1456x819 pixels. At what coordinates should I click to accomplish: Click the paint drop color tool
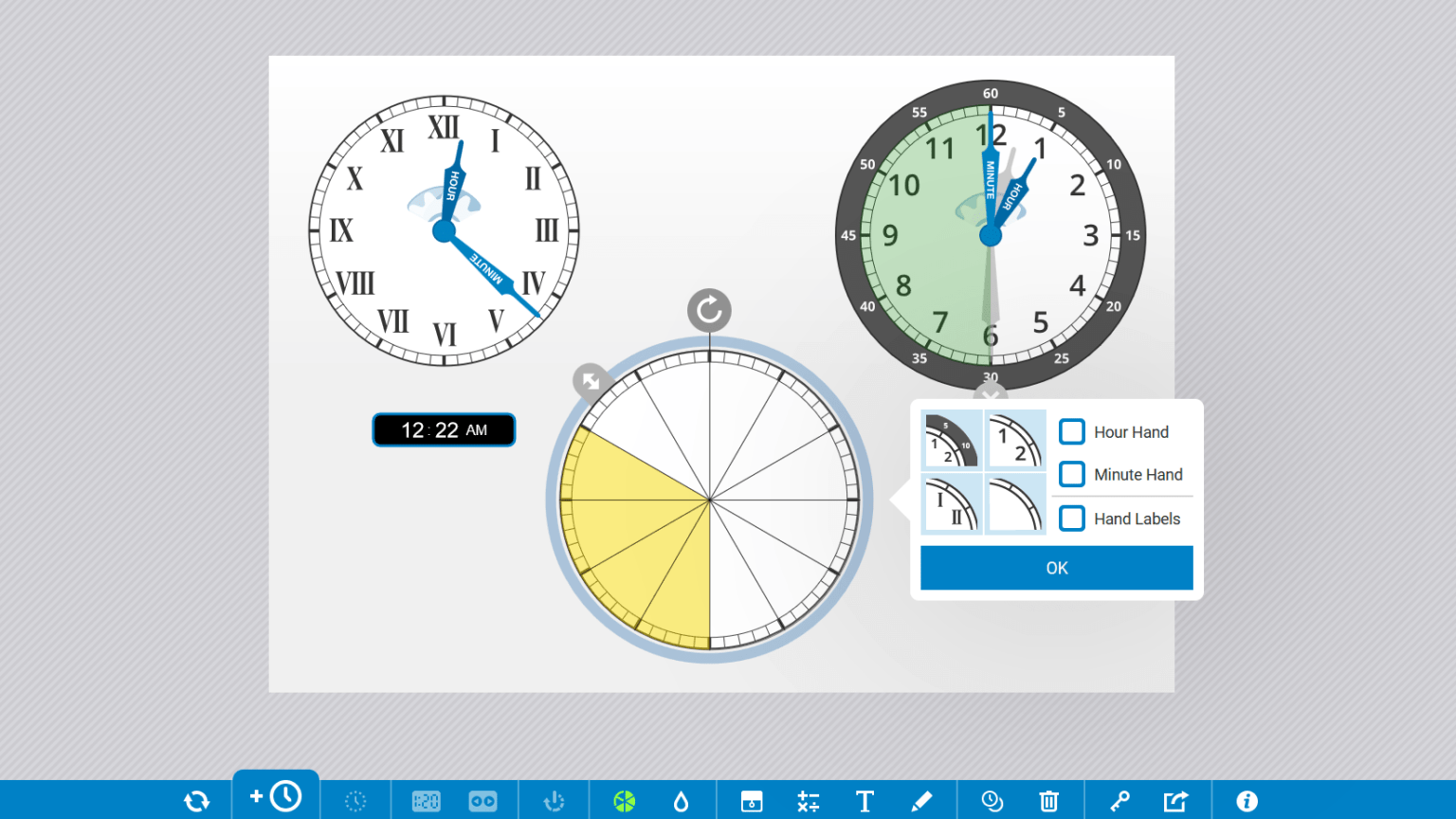coord(682,801)
